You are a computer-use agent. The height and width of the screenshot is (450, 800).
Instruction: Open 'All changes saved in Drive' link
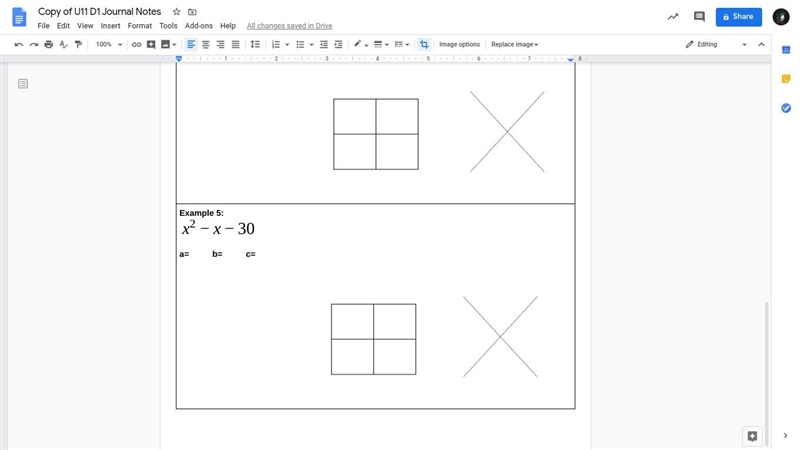point(289,26)
